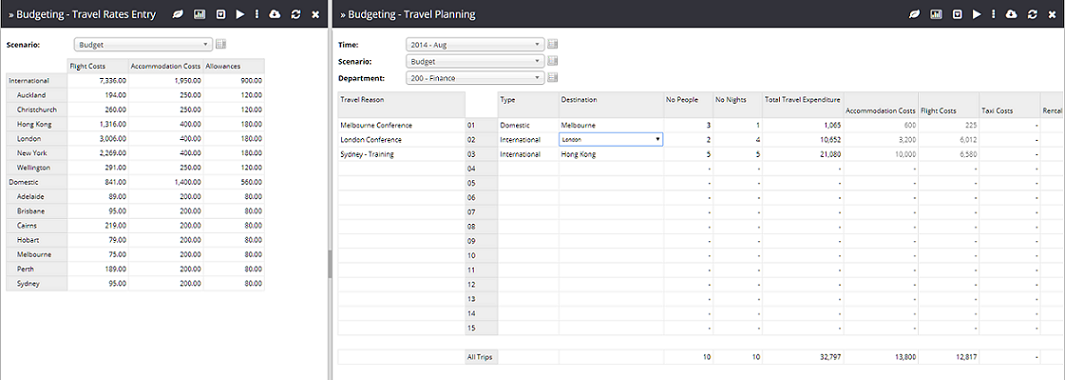1065x380 pixels.
Task: Click the Domestic type cell in row 01
Action: (528, 125)
